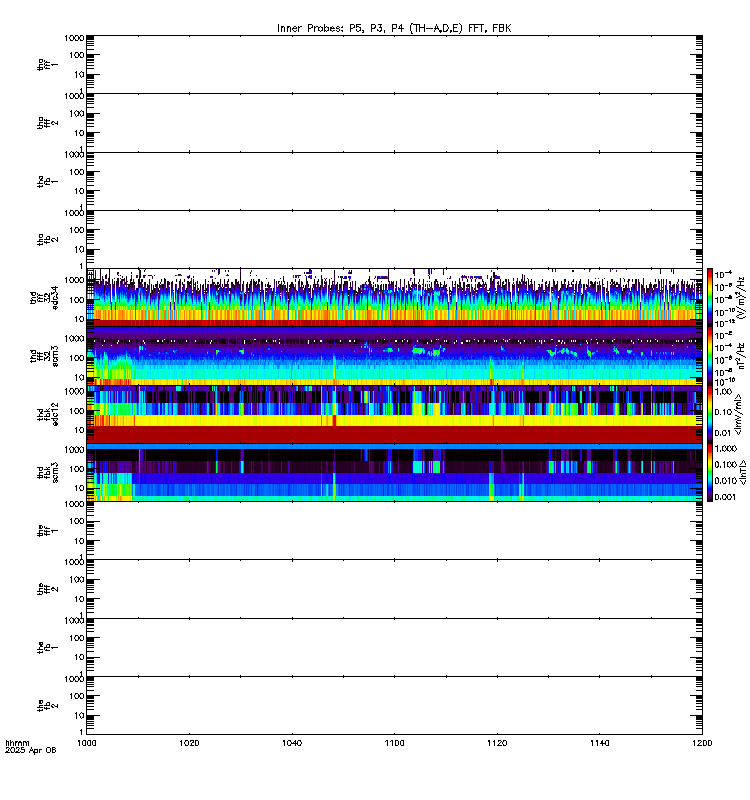750x800 pixels.
Task: Click the 'the fff 2' axis label
Action: (48, 589)
